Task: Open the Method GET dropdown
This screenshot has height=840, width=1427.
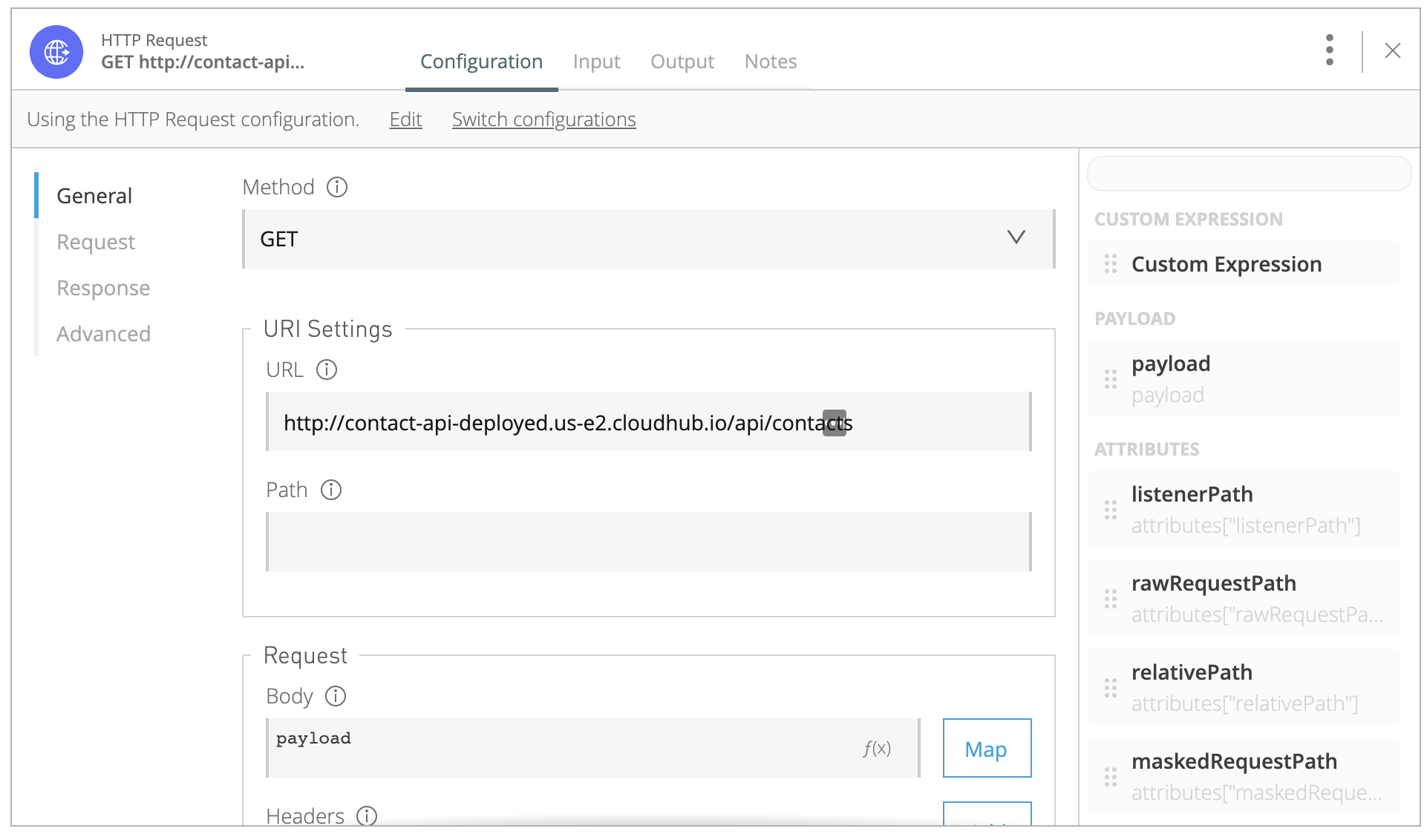Action: tap(649, 239)
